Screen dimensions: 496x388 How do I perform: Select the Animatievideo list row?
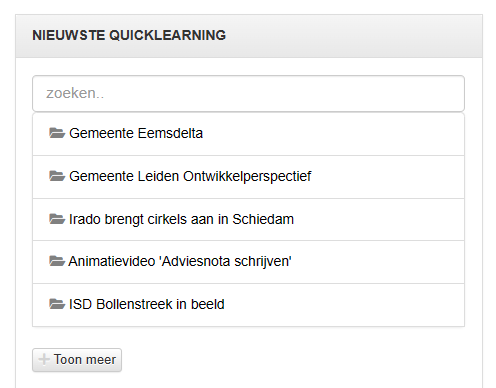(x=248, y=262)
